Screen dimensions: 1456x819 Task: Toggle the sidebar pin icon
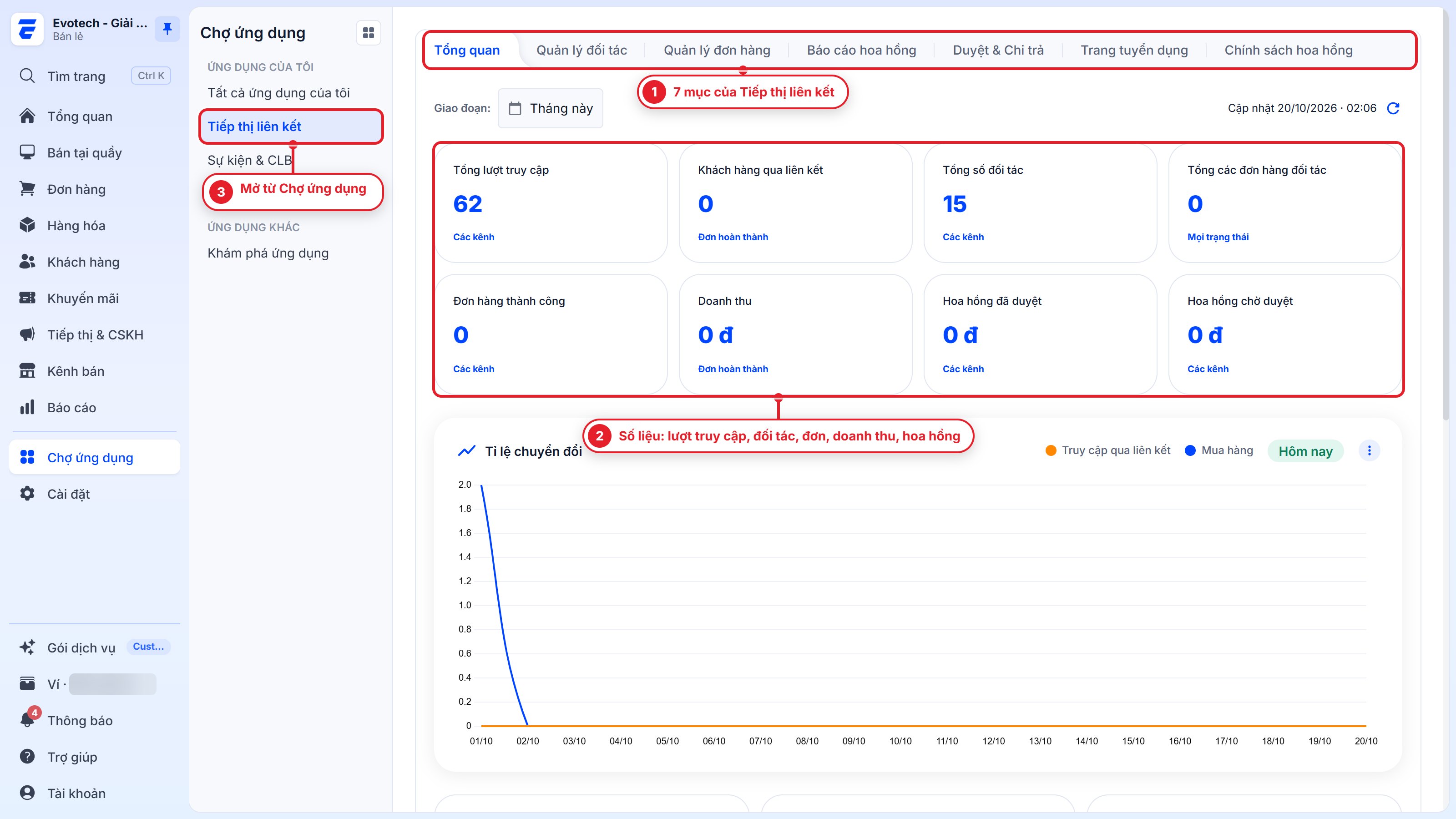167,29
